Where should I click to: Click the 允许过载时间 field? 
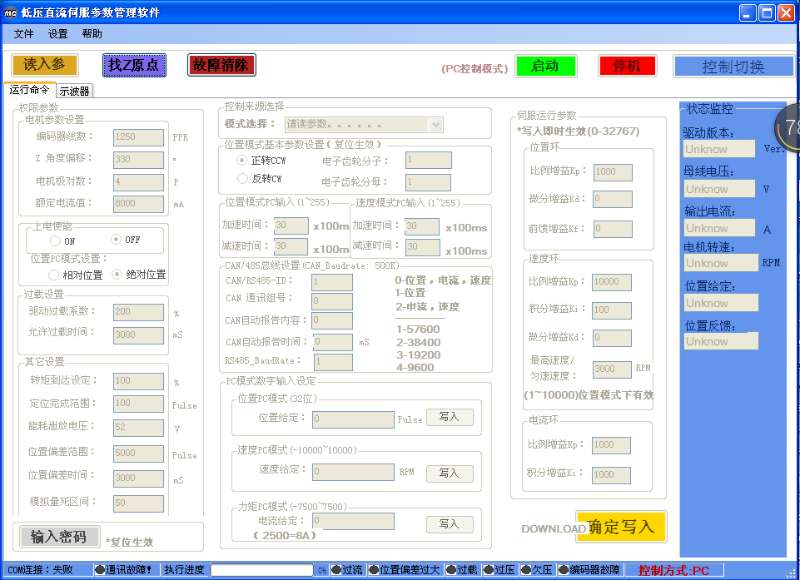pyautogui.click(x=138, y=335)
